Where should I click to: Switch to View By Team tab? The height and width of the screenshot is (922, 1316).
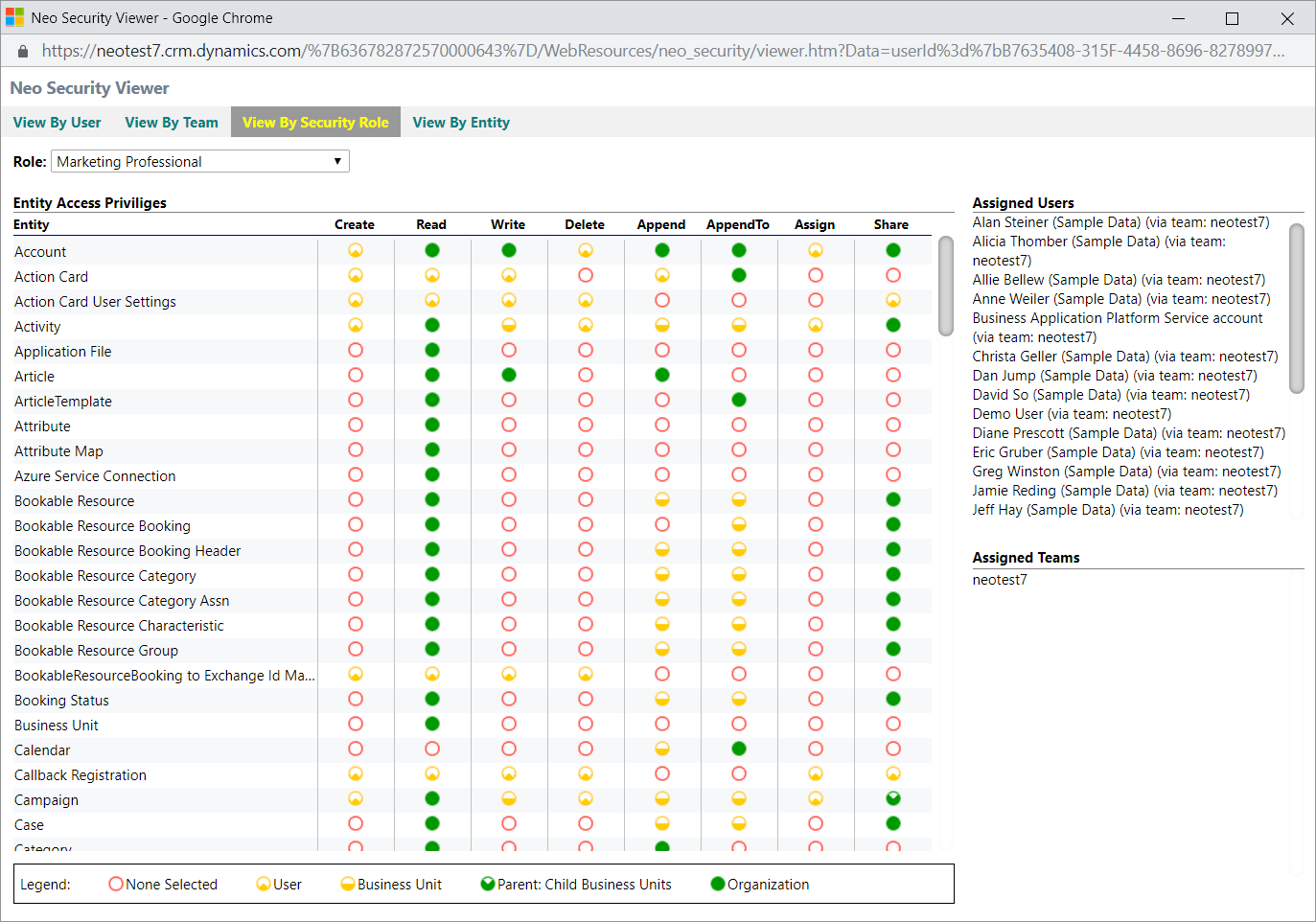(x=172, y=122)
